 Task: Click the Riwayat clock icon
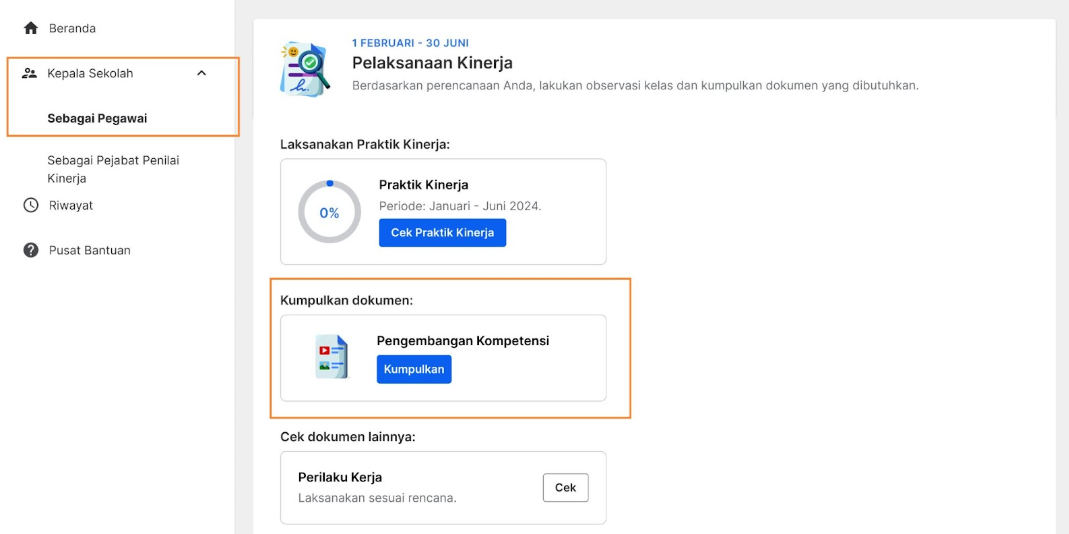tap(31, 205)
